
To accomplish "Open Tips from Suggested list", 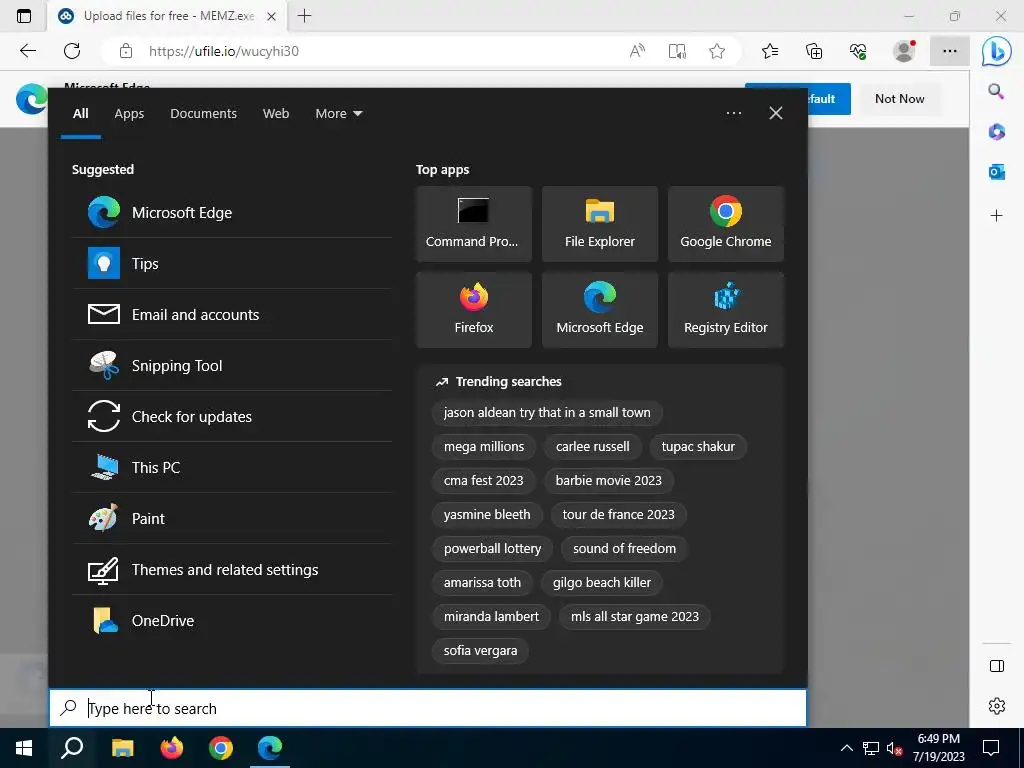I will click(x=232, y=263).
